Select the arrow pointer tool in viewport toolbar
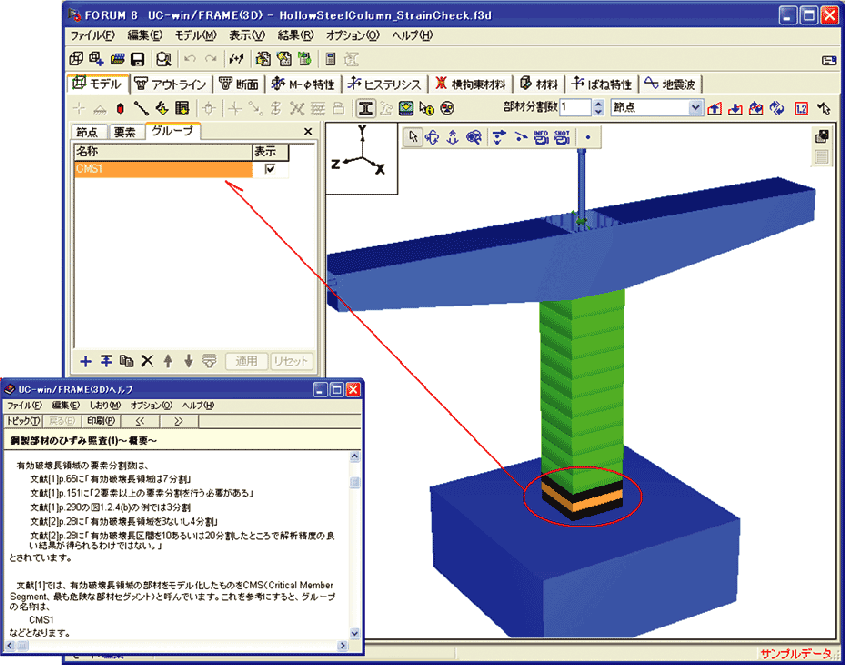Viewport: 845px width, 665px height. [413, 137]
